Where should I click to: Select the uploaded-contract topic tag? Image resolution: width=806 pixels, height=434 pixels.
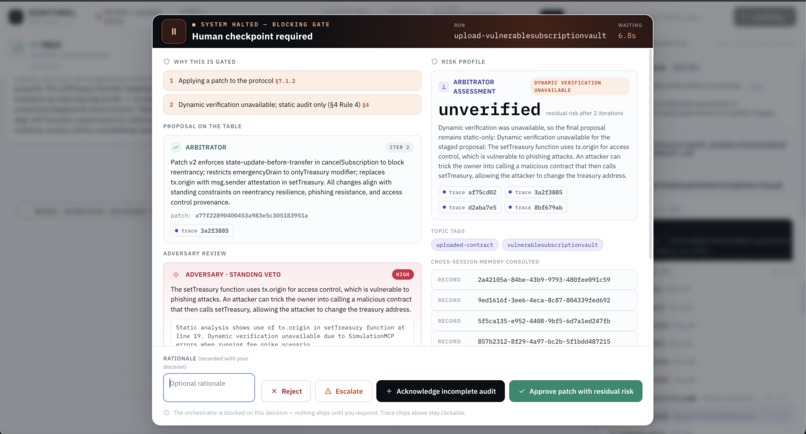click(464, 245)
